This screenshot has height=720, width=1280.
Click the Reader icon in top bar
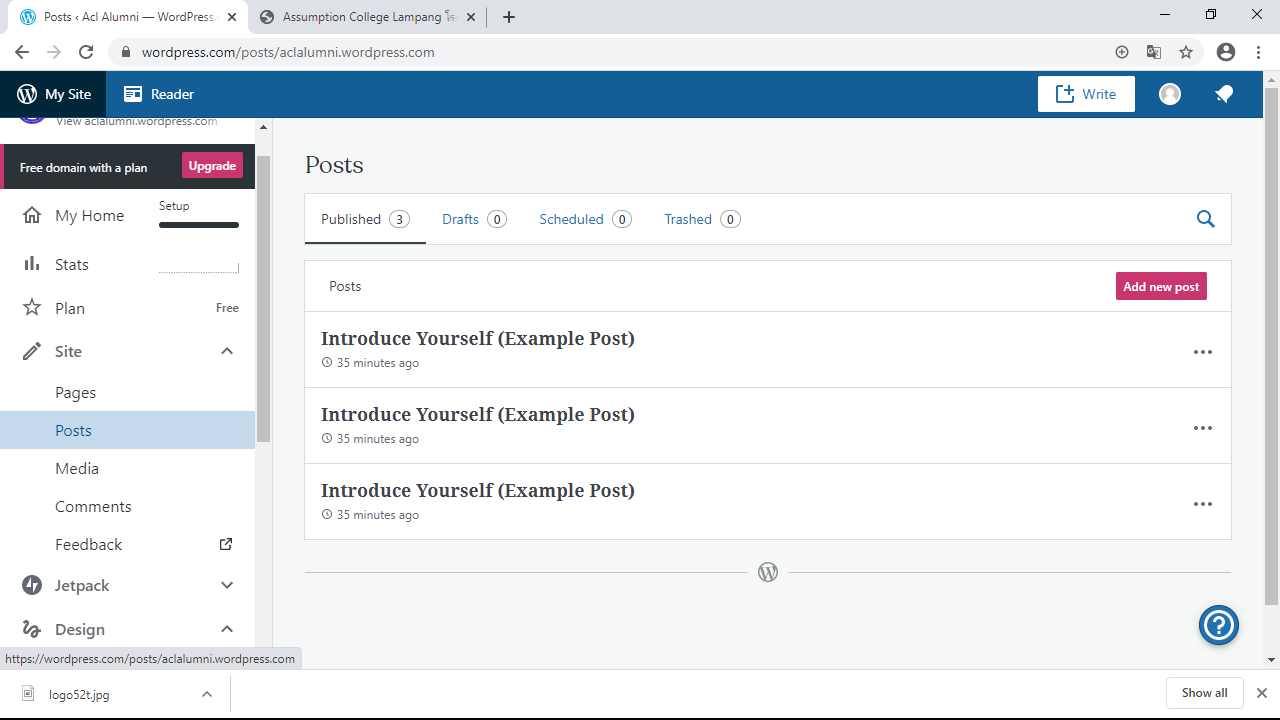click(x=133, y=94)
